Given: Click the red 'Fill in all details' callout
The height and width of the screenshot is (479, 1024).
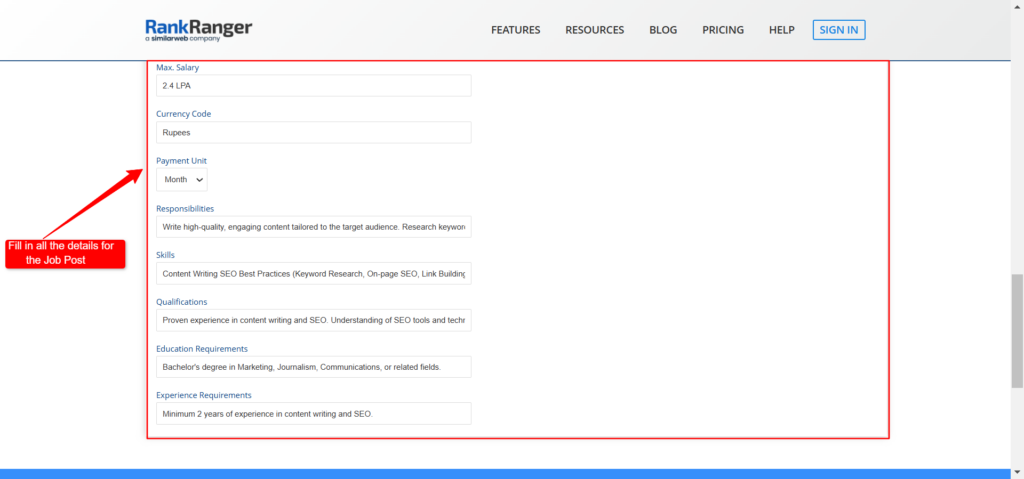Looking at the screenshot, I should point(65,254).
